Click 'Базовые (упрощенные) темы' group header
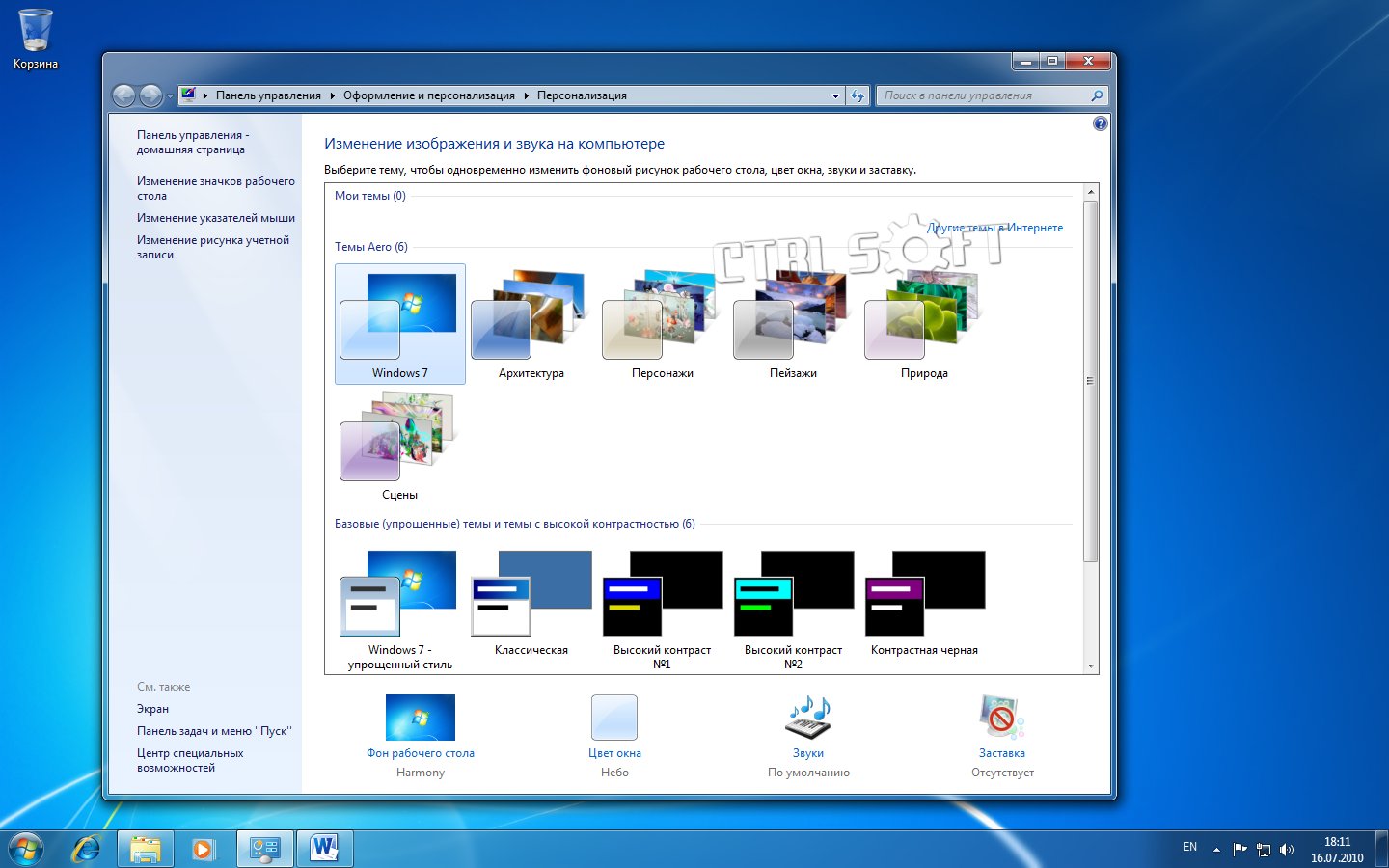Viewport: 1389px width, 868px height. pos(515,524)
